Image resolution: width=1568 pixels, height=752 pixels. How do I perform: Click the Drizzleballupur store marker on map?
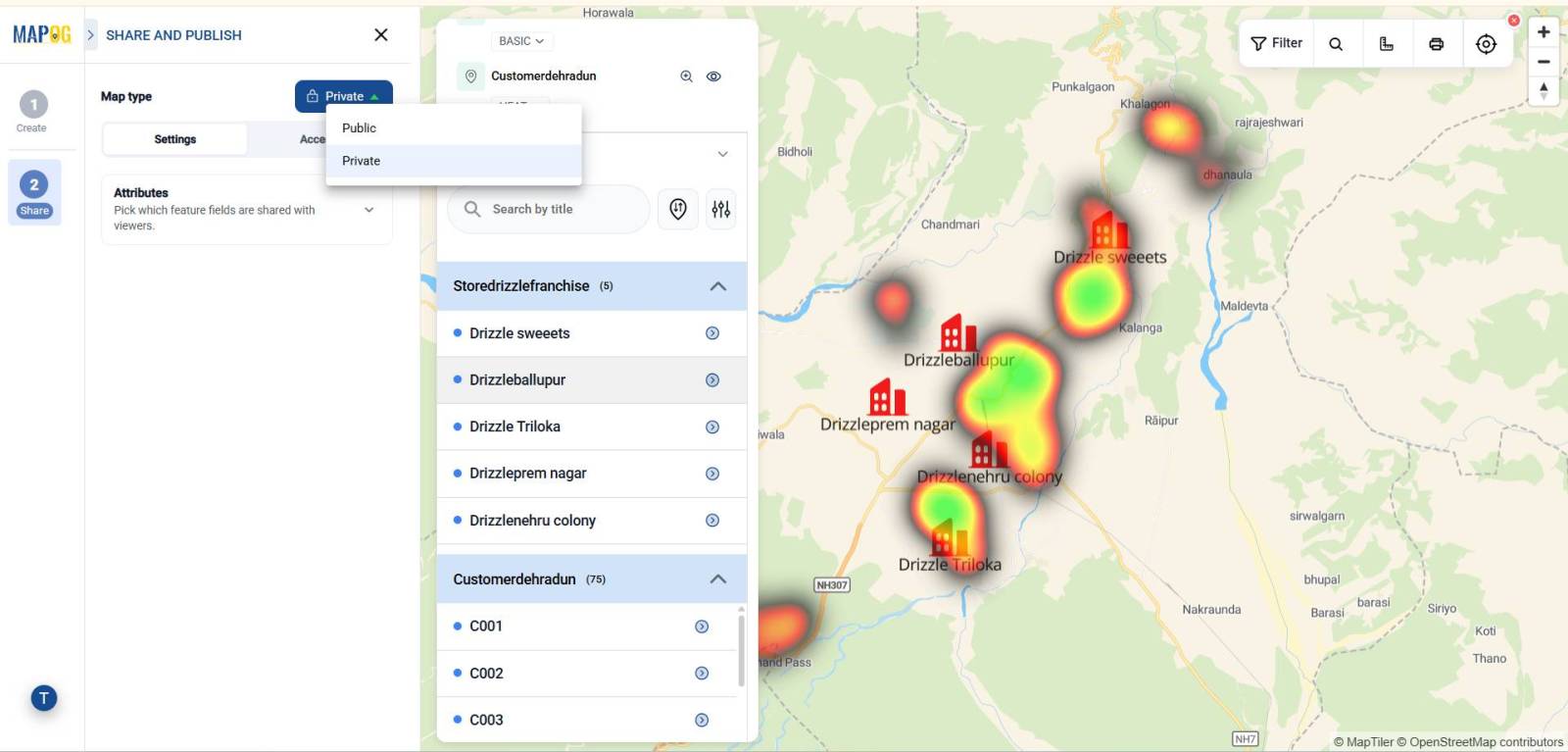pos(957,333)
